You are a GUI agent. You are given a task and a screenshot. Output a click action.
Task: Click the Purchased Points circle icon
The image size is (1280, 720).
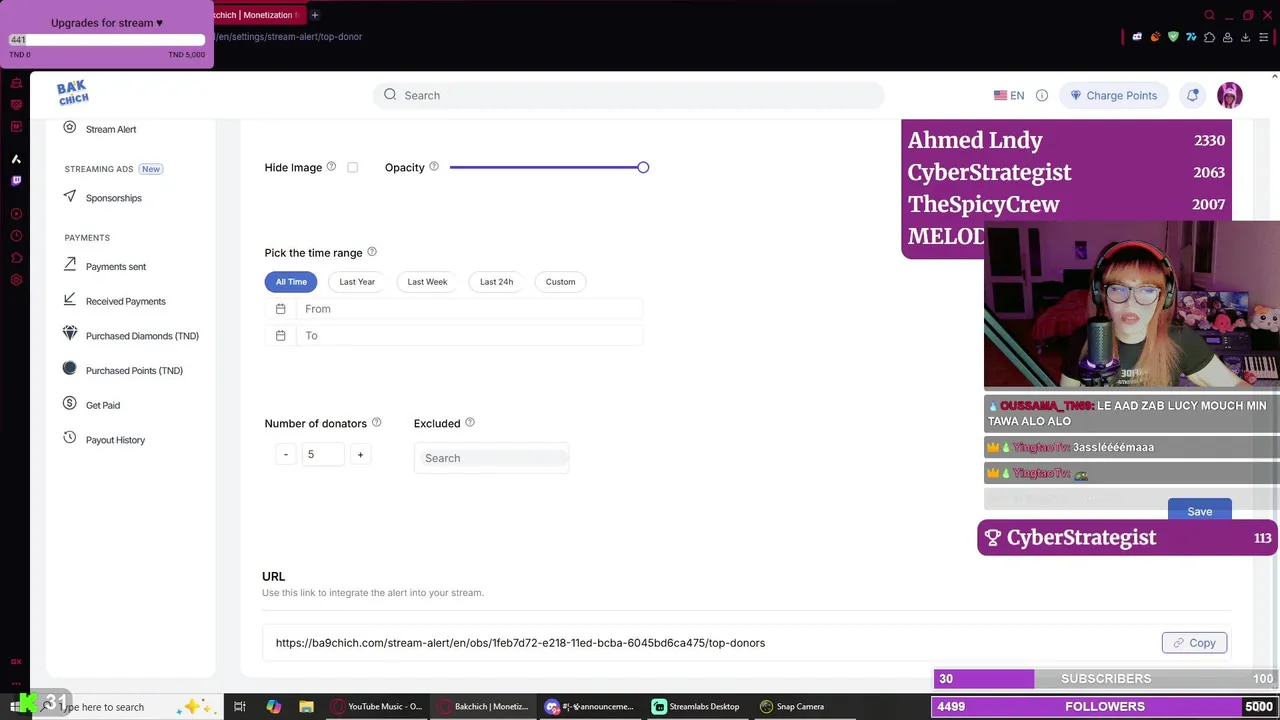(70, 368)
